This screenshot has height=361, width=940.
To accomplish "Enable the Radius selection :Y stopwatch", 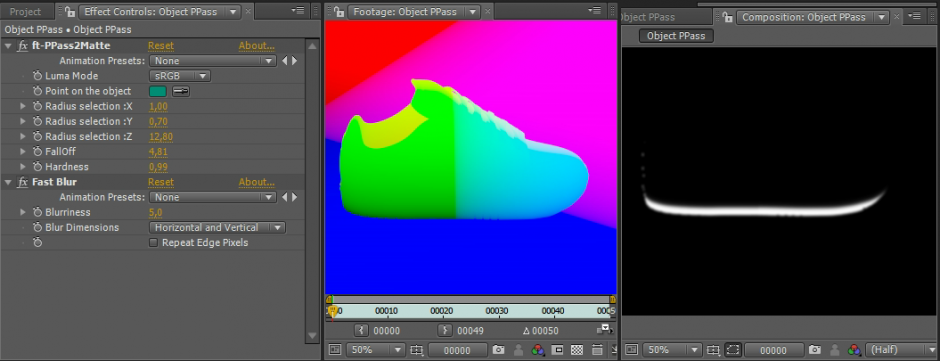I will point(38,122).
